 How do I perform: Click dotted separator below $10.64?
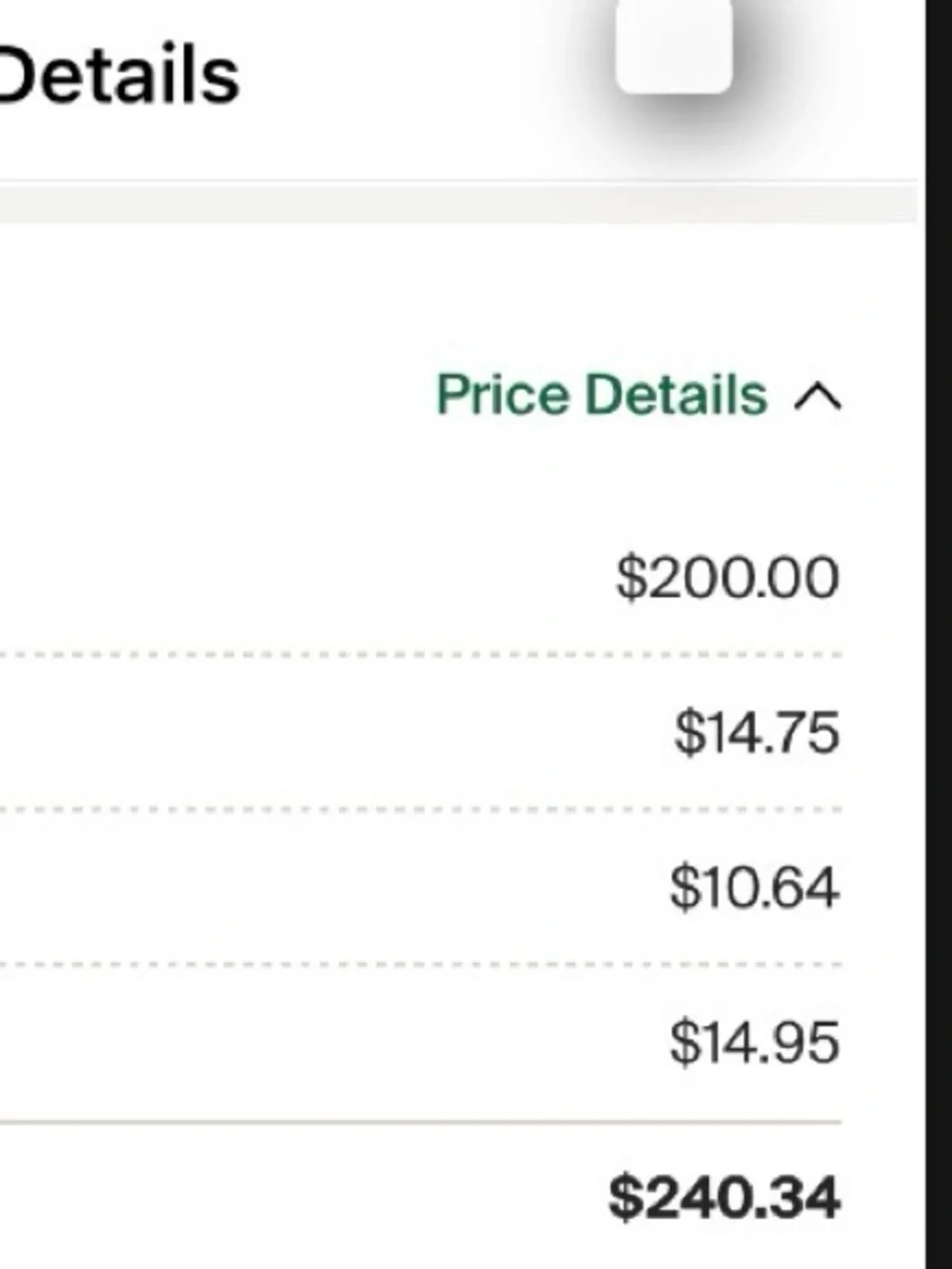coord(421,964)
